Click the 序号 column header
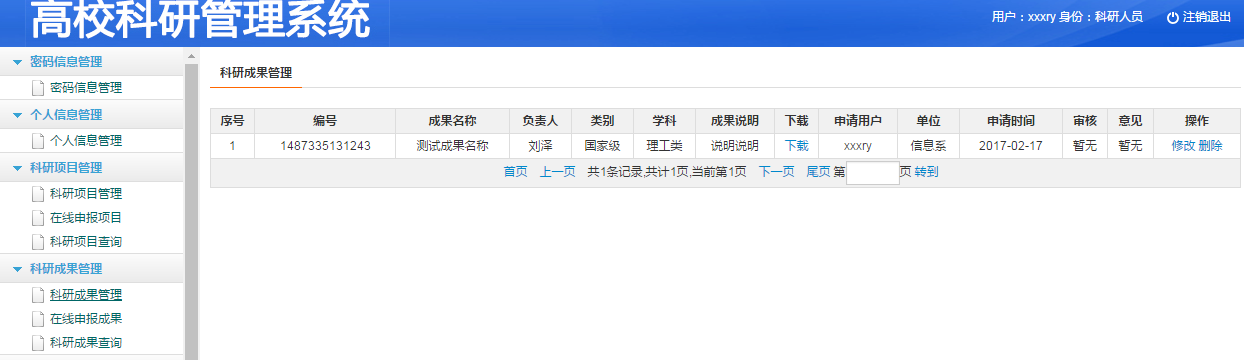Viewport: 1244px width, 360px height. (x=232, y=121)
